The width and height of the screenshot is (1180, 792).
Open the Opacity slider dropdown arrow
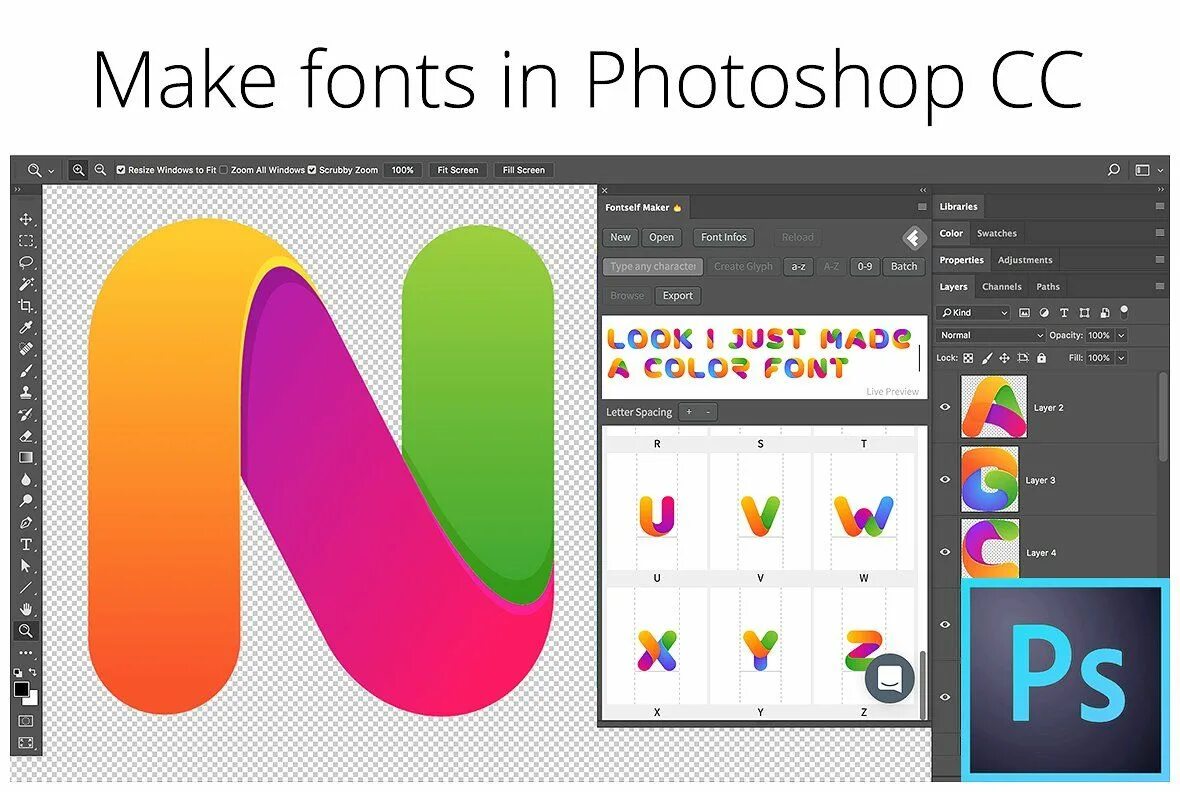click(1121, 335)
